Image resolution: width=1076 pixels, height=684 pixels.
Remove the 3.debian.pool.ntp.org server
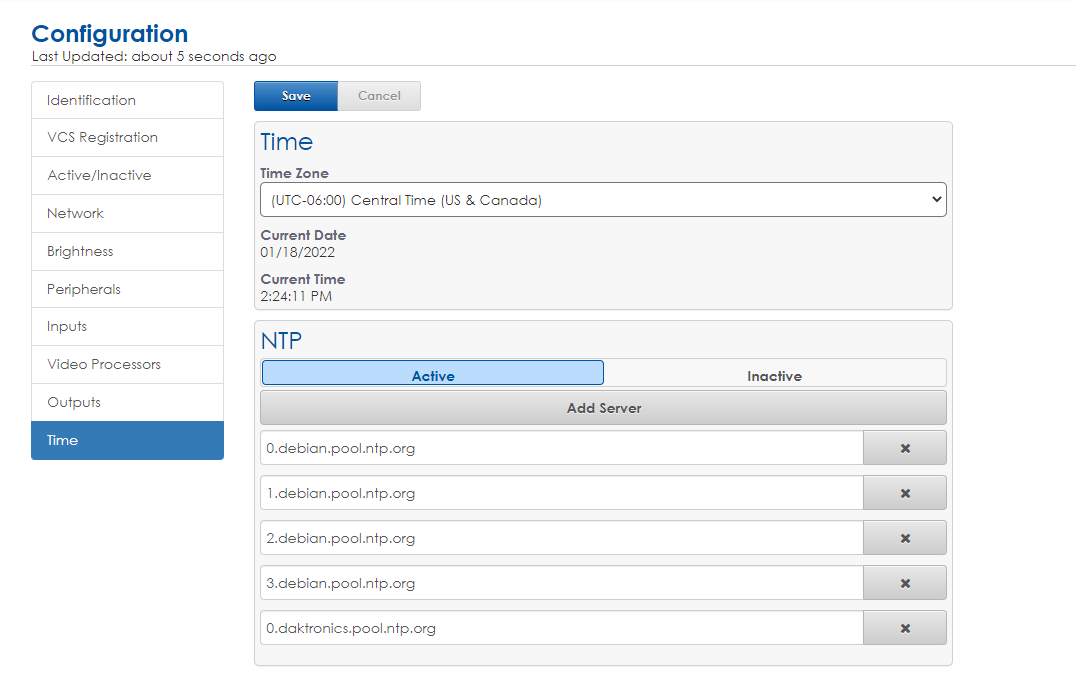904,582
